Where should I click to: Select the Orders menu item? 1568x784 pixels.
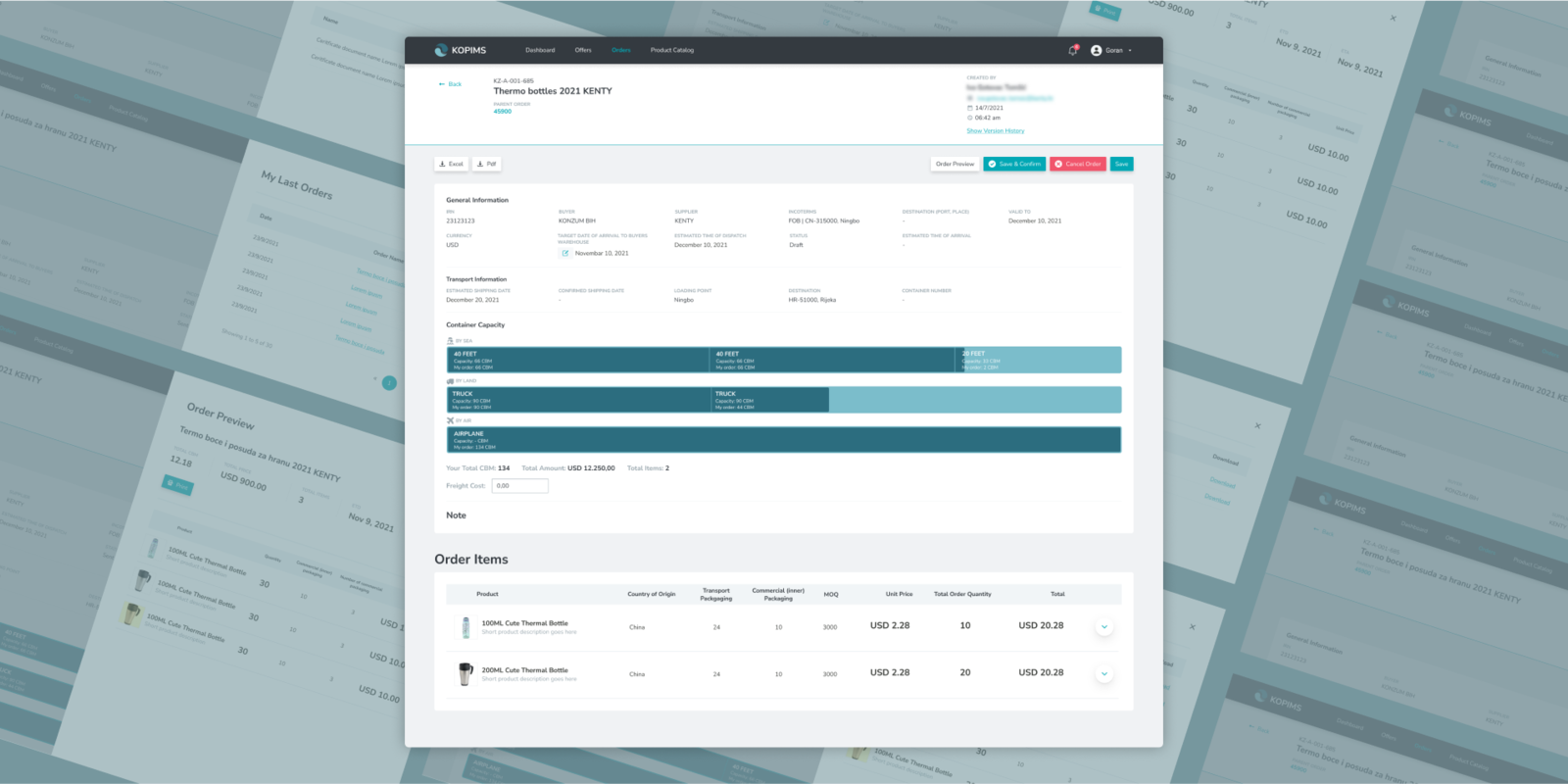tap(621, 50)
